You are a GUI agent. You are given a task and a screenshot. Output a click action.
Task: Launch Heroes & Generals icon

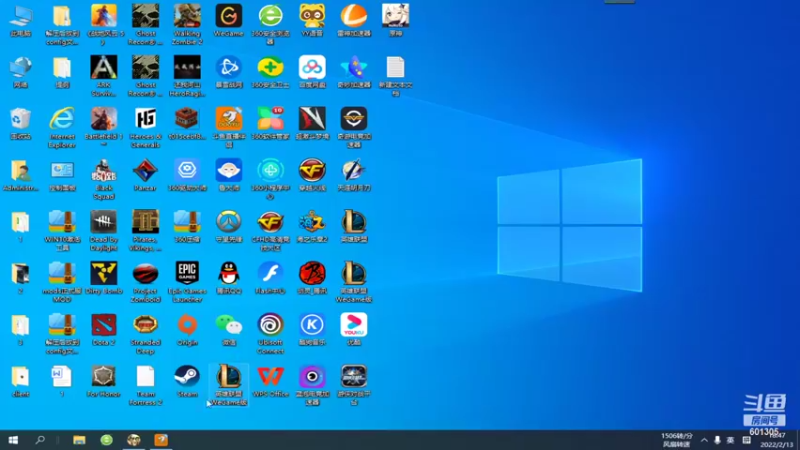[x=145, y=128]
